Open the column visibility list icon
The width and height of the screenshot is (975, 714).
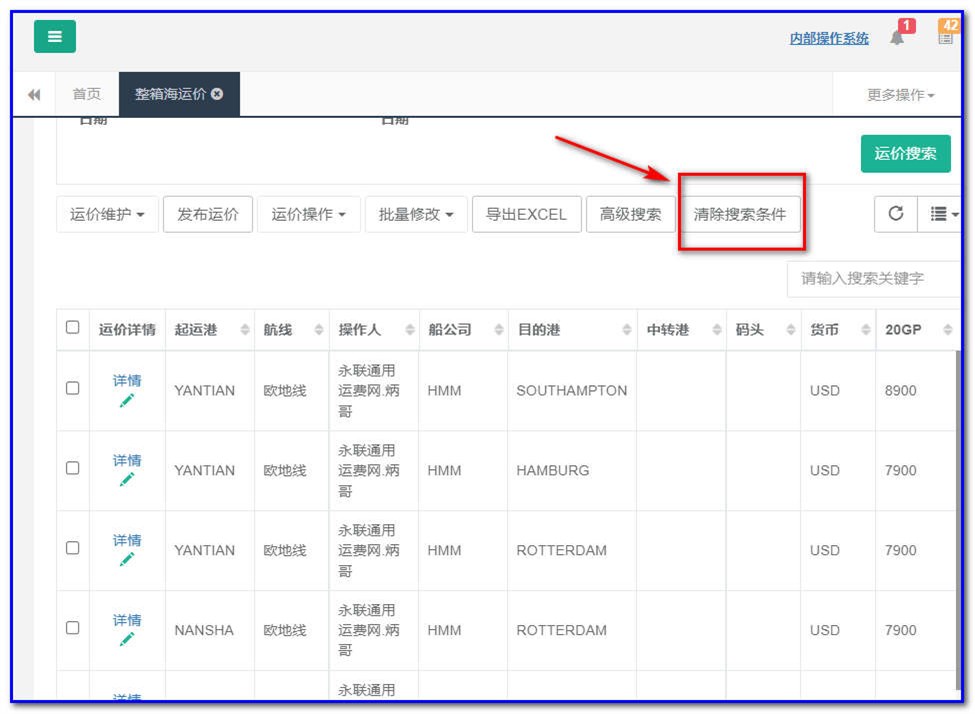coord(940,213)
